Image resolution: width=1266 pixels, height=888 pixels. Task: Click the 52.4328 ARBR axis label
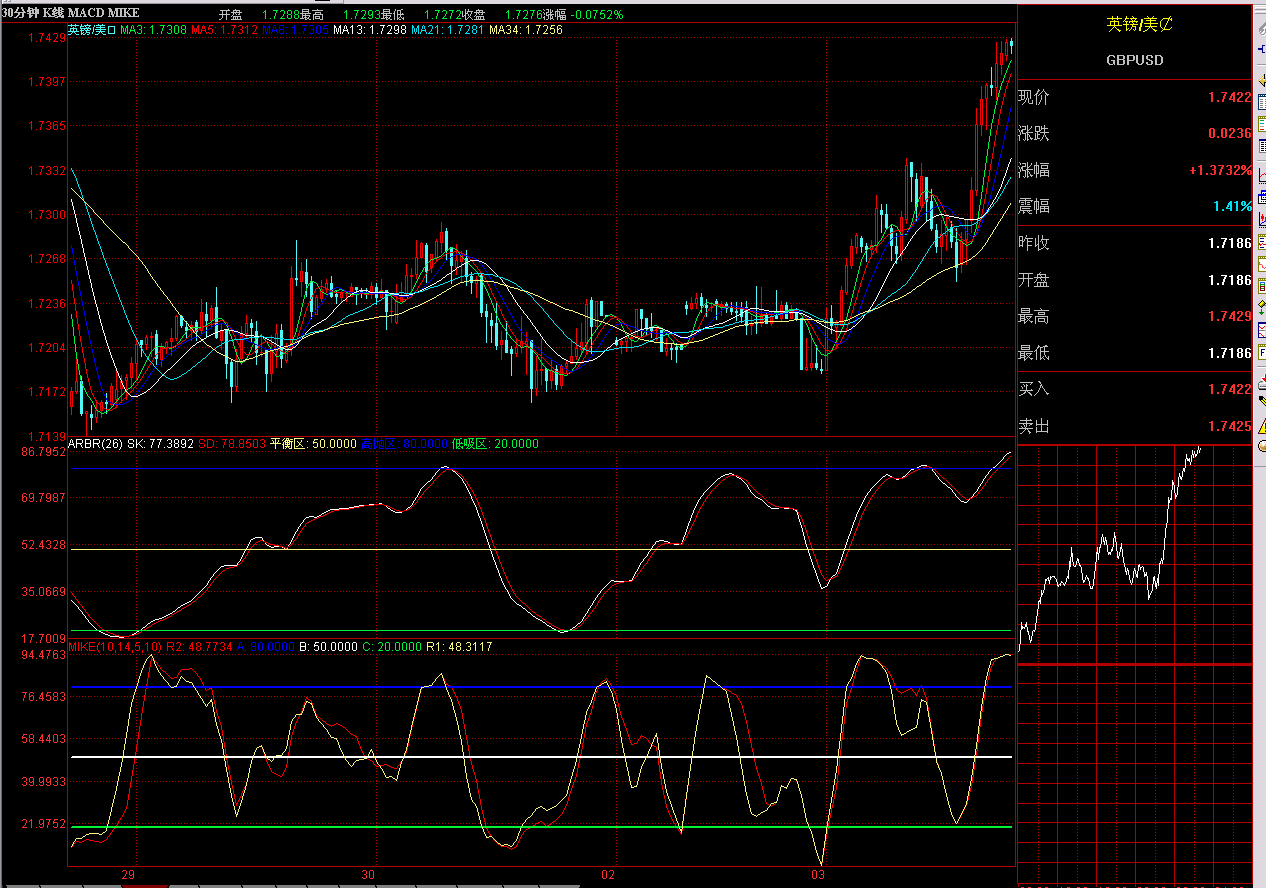click(43, 545)
